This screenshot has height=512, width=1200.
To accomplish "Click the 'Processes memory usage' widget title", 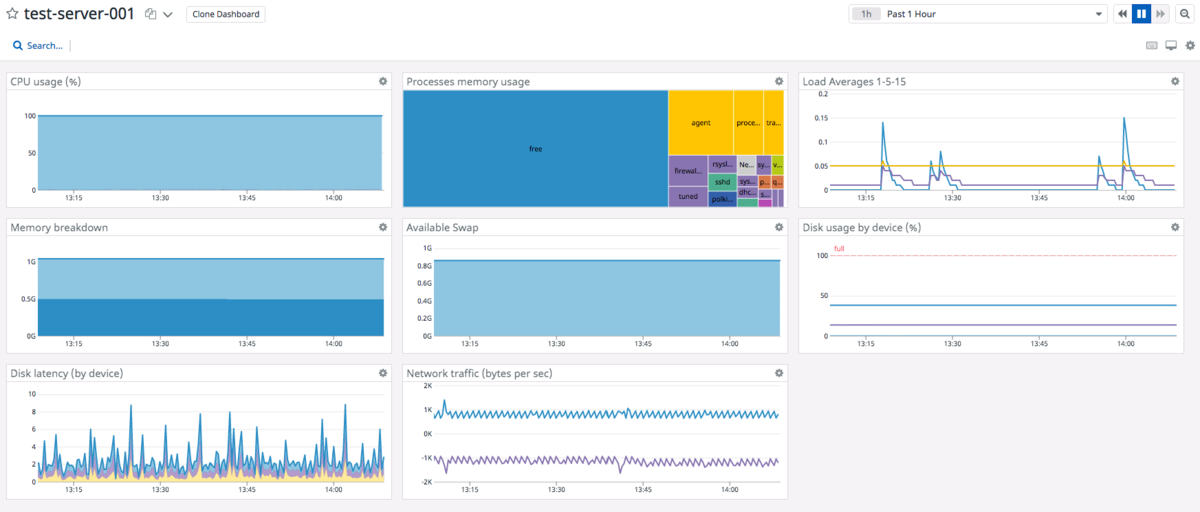I will point(468,81).
